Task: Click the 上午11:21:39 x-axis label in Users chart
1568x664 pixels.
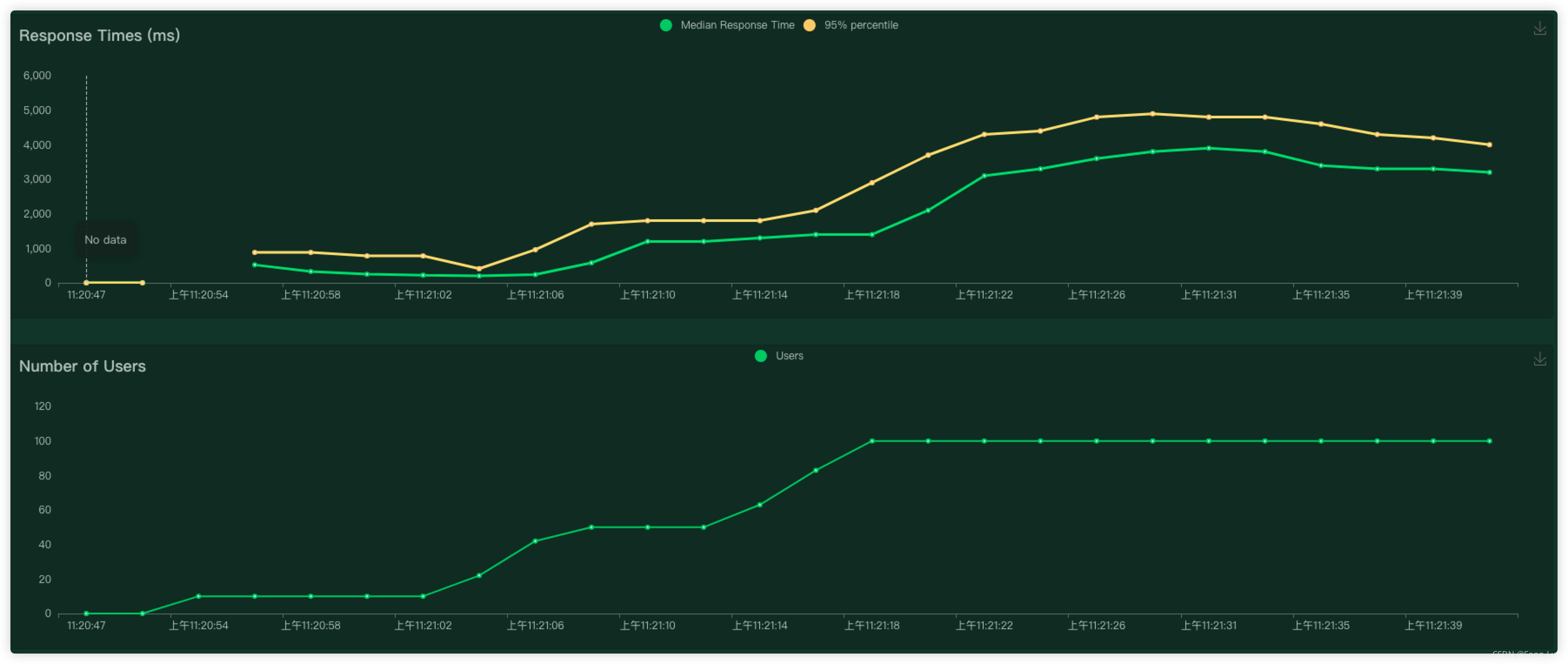Action: tap(1433, 626)
